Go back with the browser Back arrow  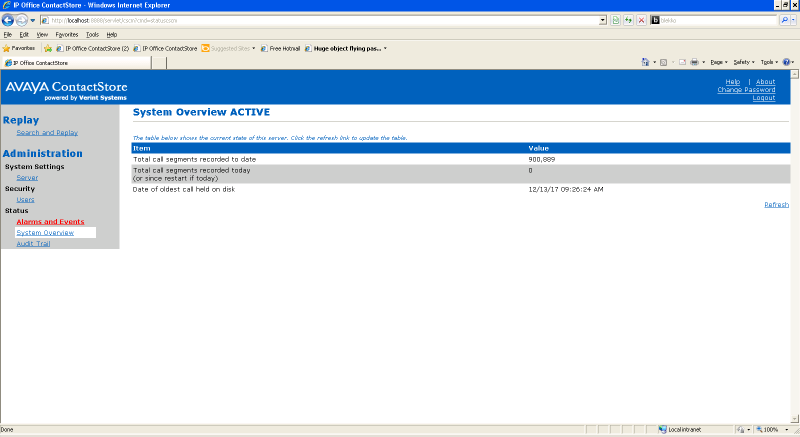coord(8,20)
